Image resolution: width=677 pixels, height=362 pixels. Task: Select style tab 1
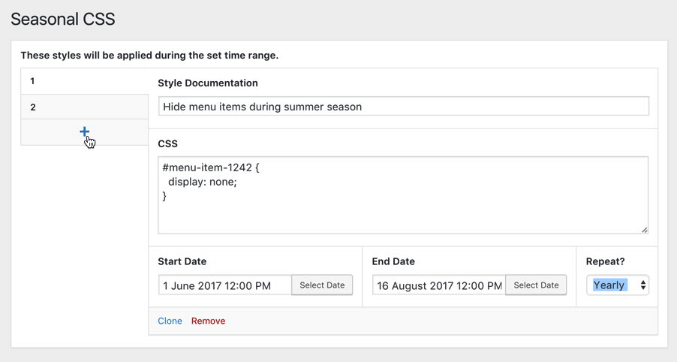(x=85, y=81)
